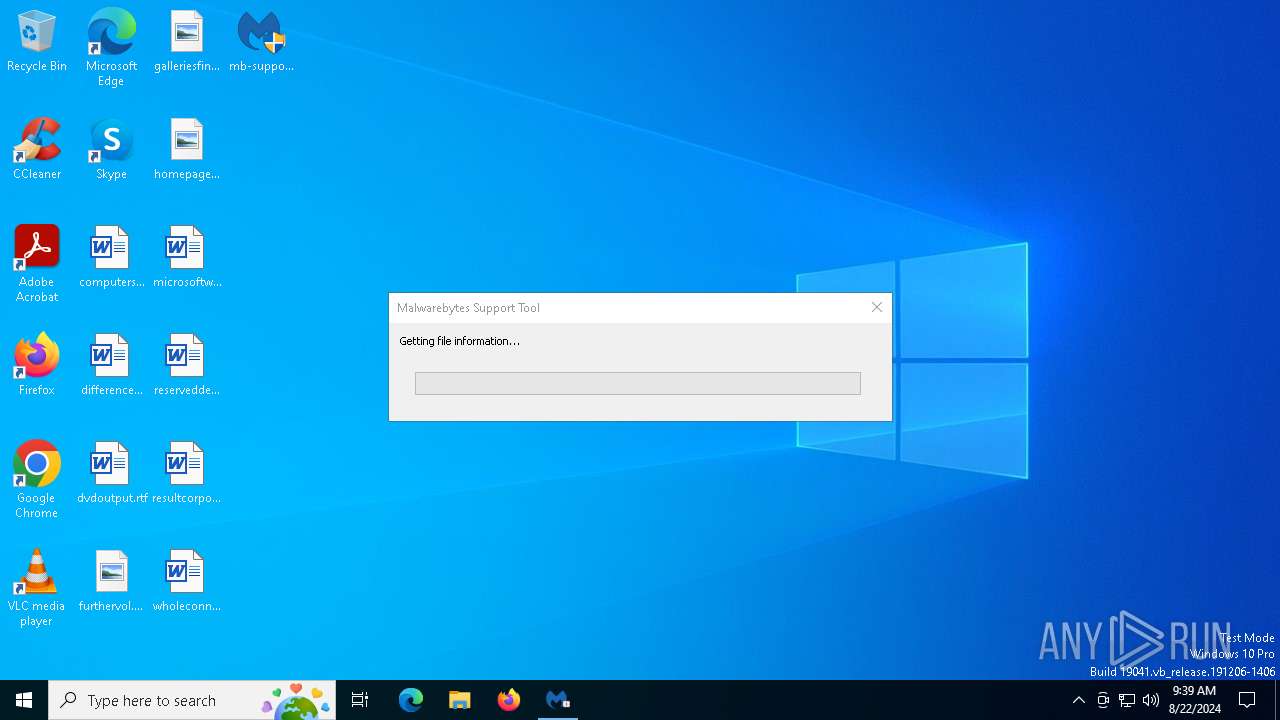Switch to Malwarebytes taskbar button
Viewport: 1280px width, 720px height.
[x=558, y=700]
